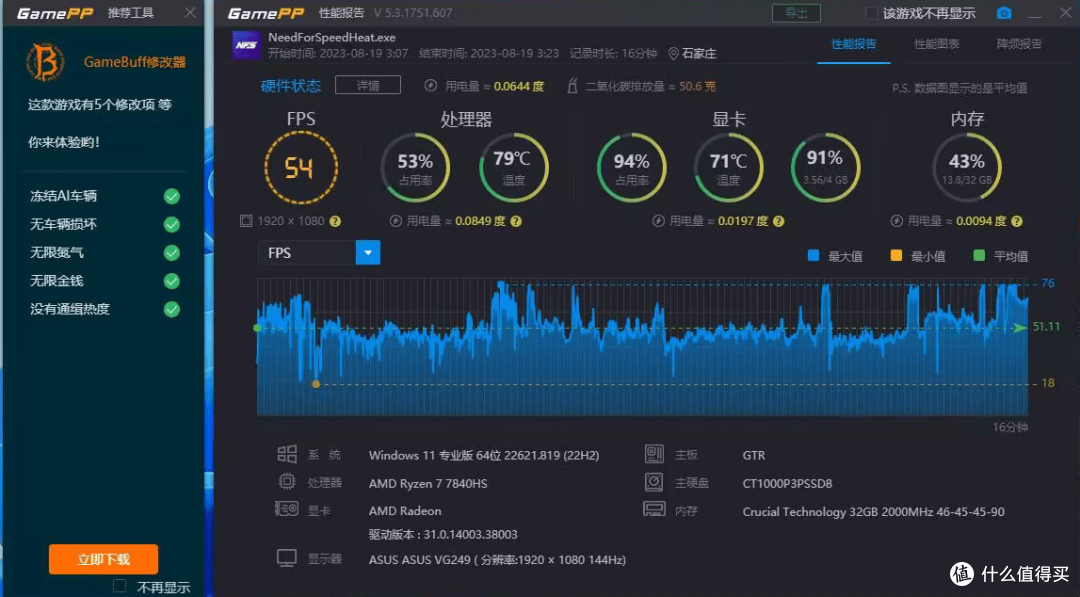Image resolution: width=1080 pixels, height=597 pixels.
Task: Click the Windows 11 专业版 system text
Action: 484,455
